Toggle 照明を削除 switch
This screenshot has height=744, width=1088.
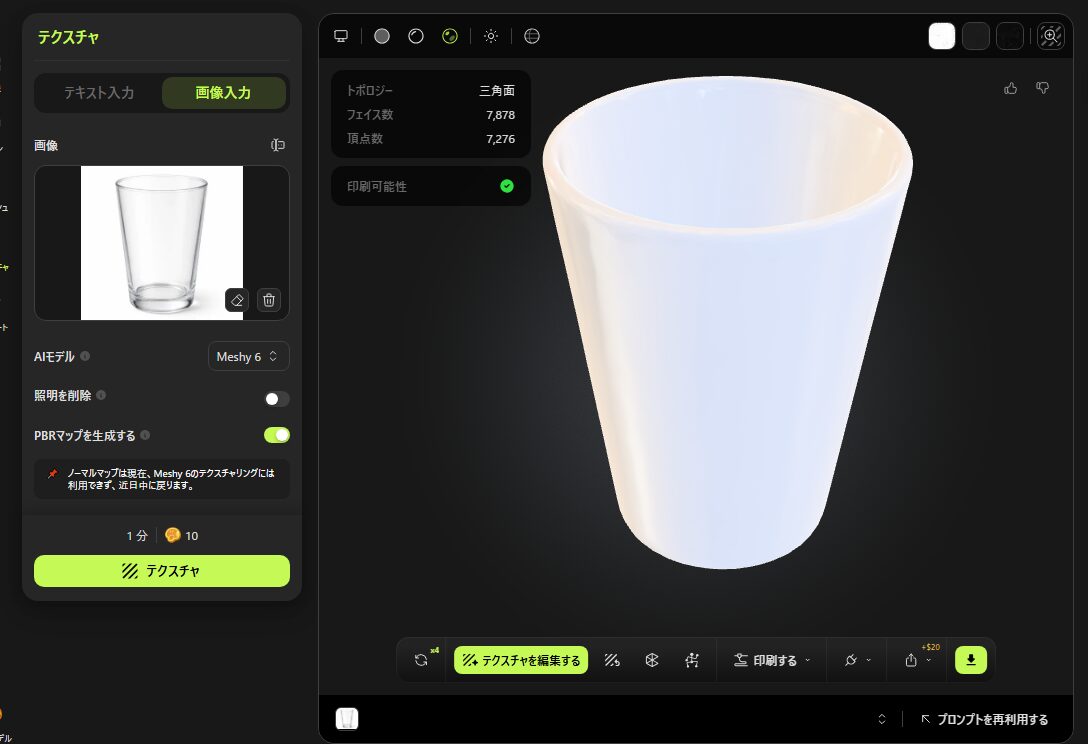pyautogui.click(x=276, y=399)
